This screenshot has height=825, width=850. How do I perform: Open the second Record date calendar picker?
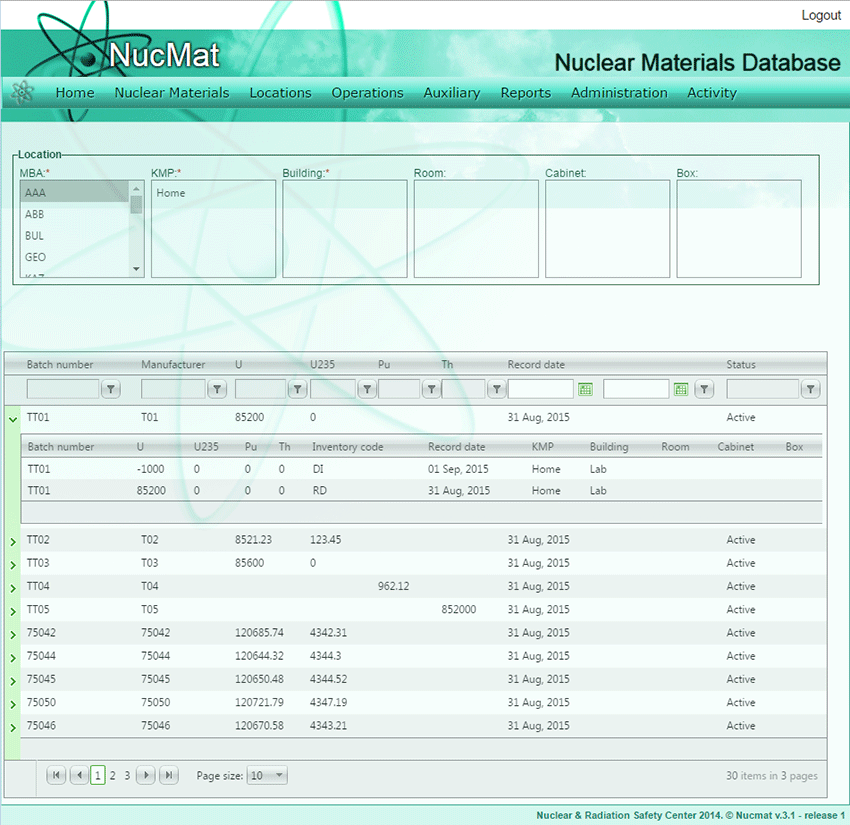(x=681, y=390)
